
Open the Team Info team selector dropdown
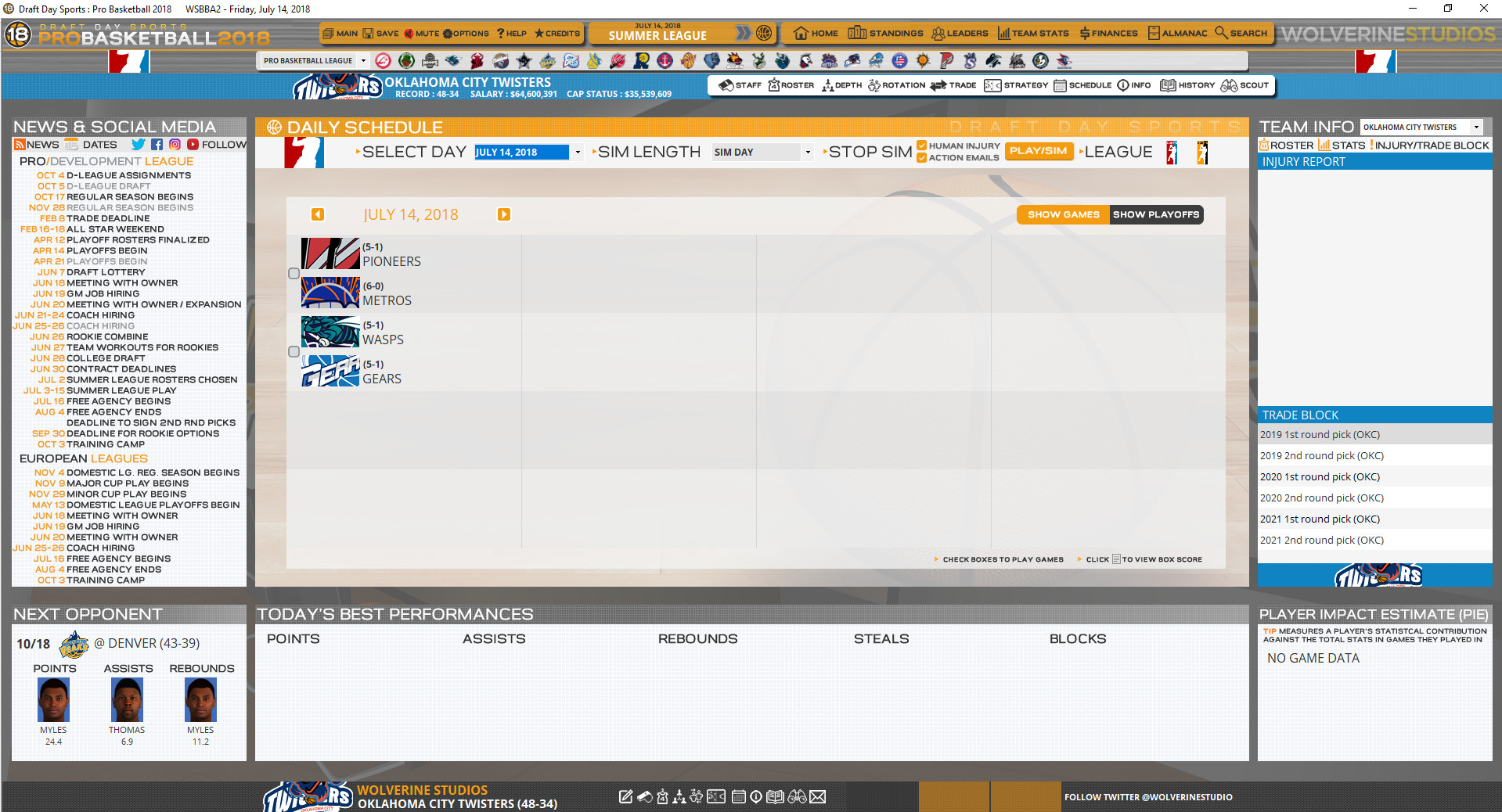click(1478, 127)
